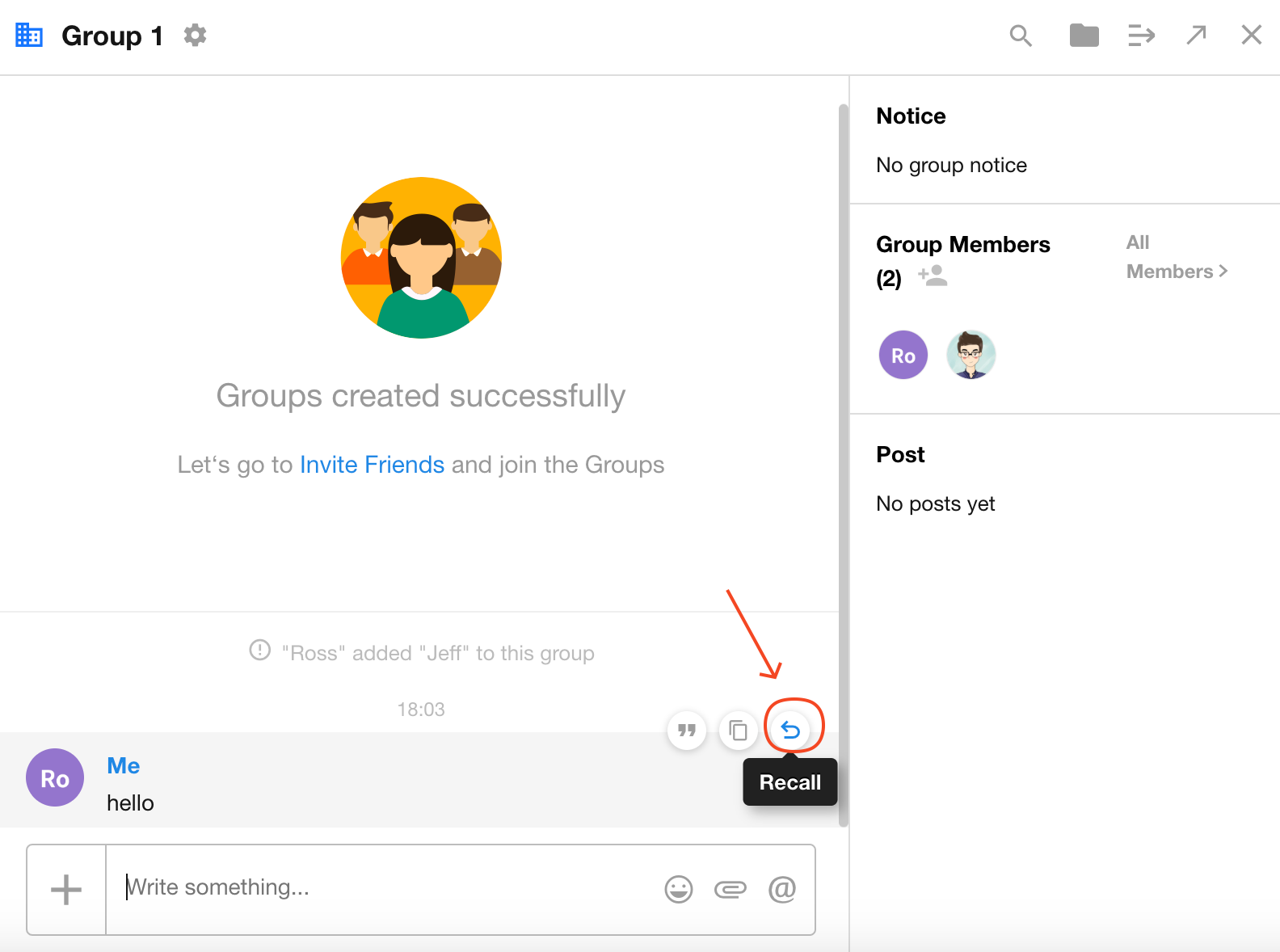Click the add member icon

[933, 276]
